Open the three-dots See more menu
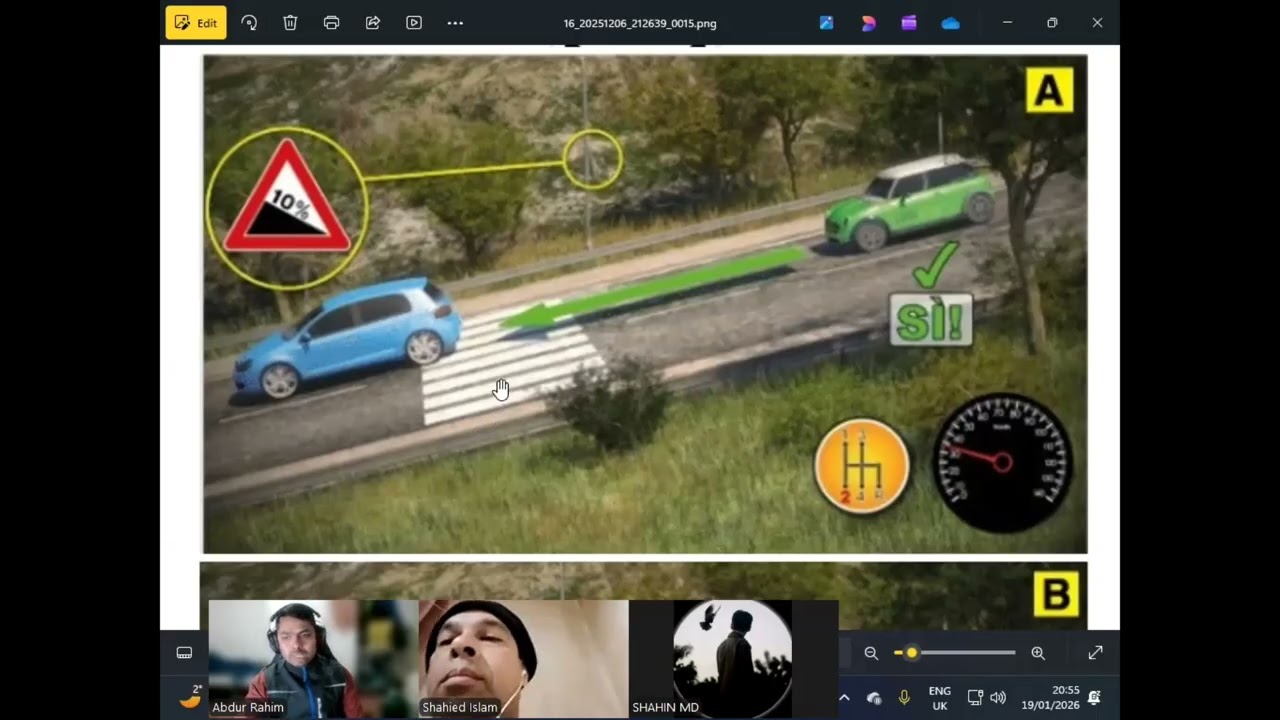This screenshot has height=720, width=1280. pos(455,23)
